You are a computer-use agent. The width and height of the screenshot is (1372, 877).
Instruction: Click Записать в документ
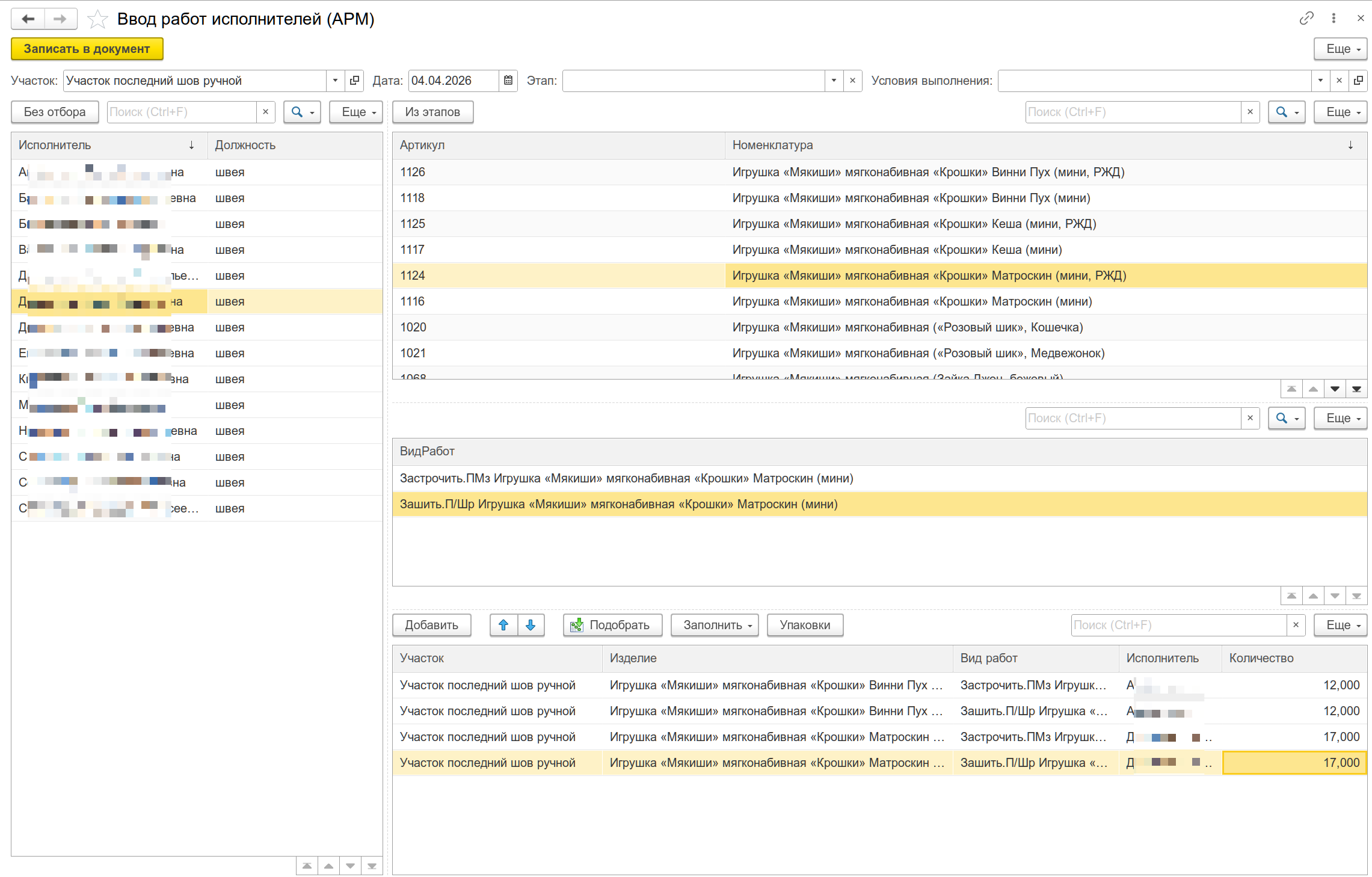tap(87, 49)
